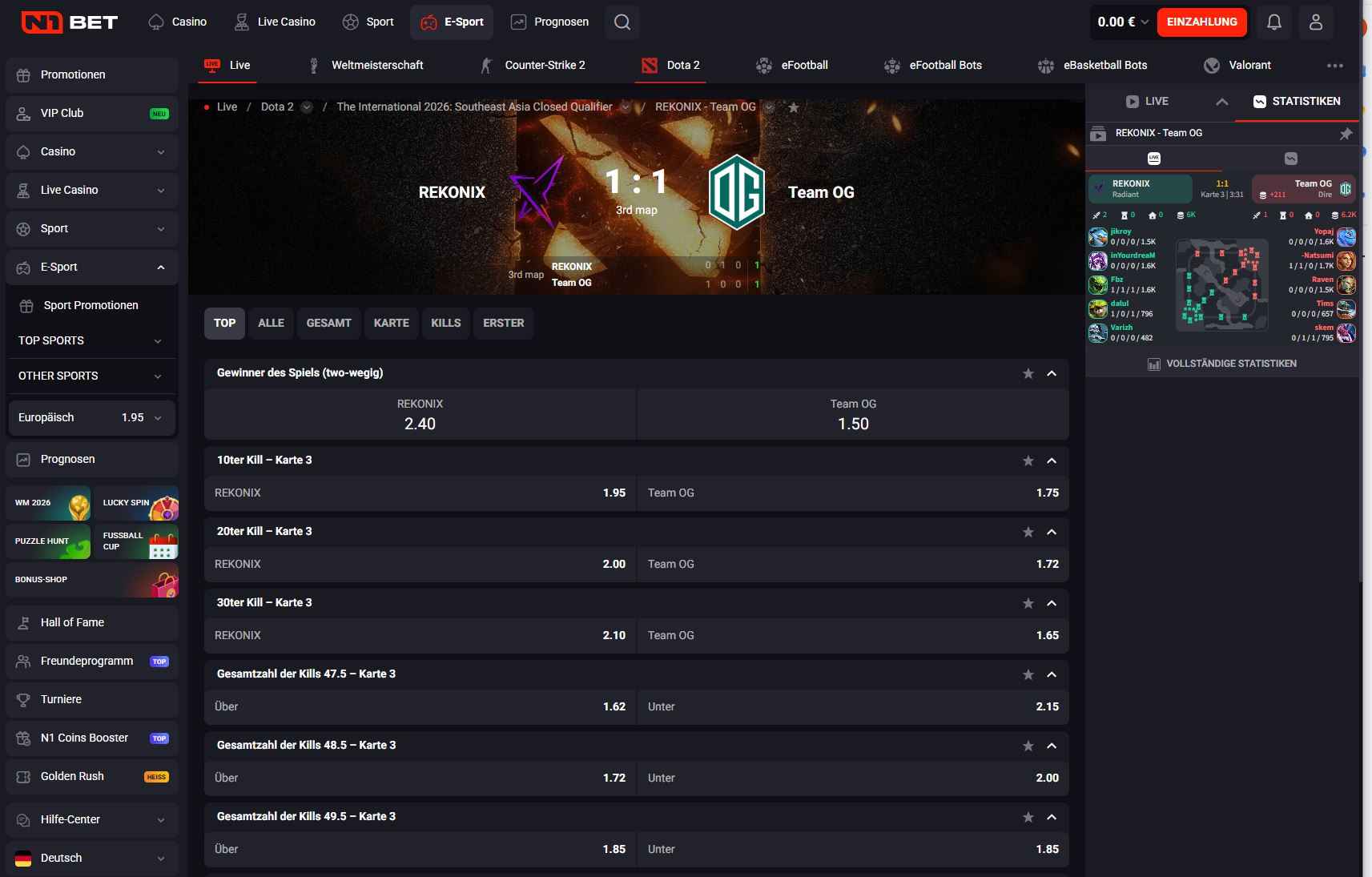This screenshot has height=877, width=1372.
Task: Click the N1 BET logo
Action: pyautogui.click(x=70, y=22)
